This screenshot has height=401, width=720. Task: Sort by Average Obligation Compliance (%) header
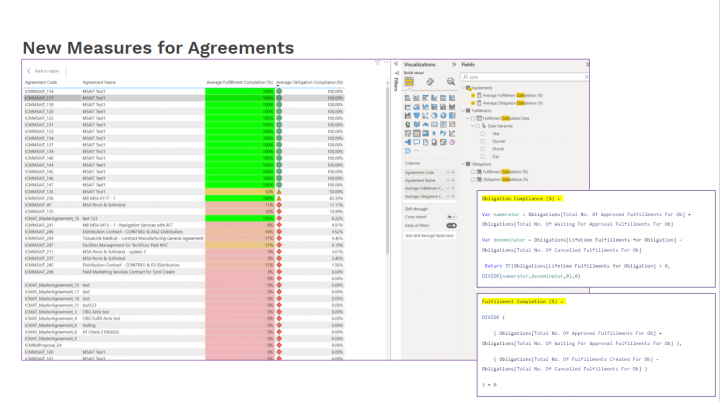[x=309, y=82]
